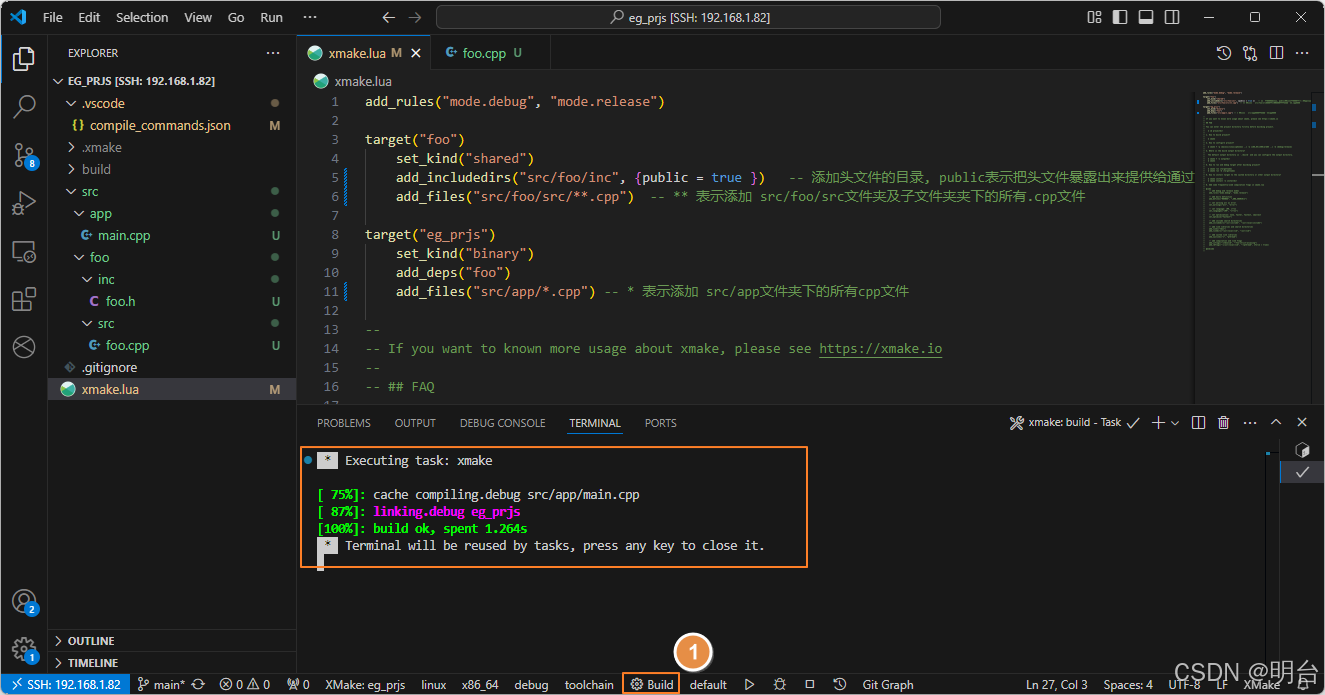The image size is (1325, 695).
Task: Collapse the src root folder
Action: tap(71, 191)
